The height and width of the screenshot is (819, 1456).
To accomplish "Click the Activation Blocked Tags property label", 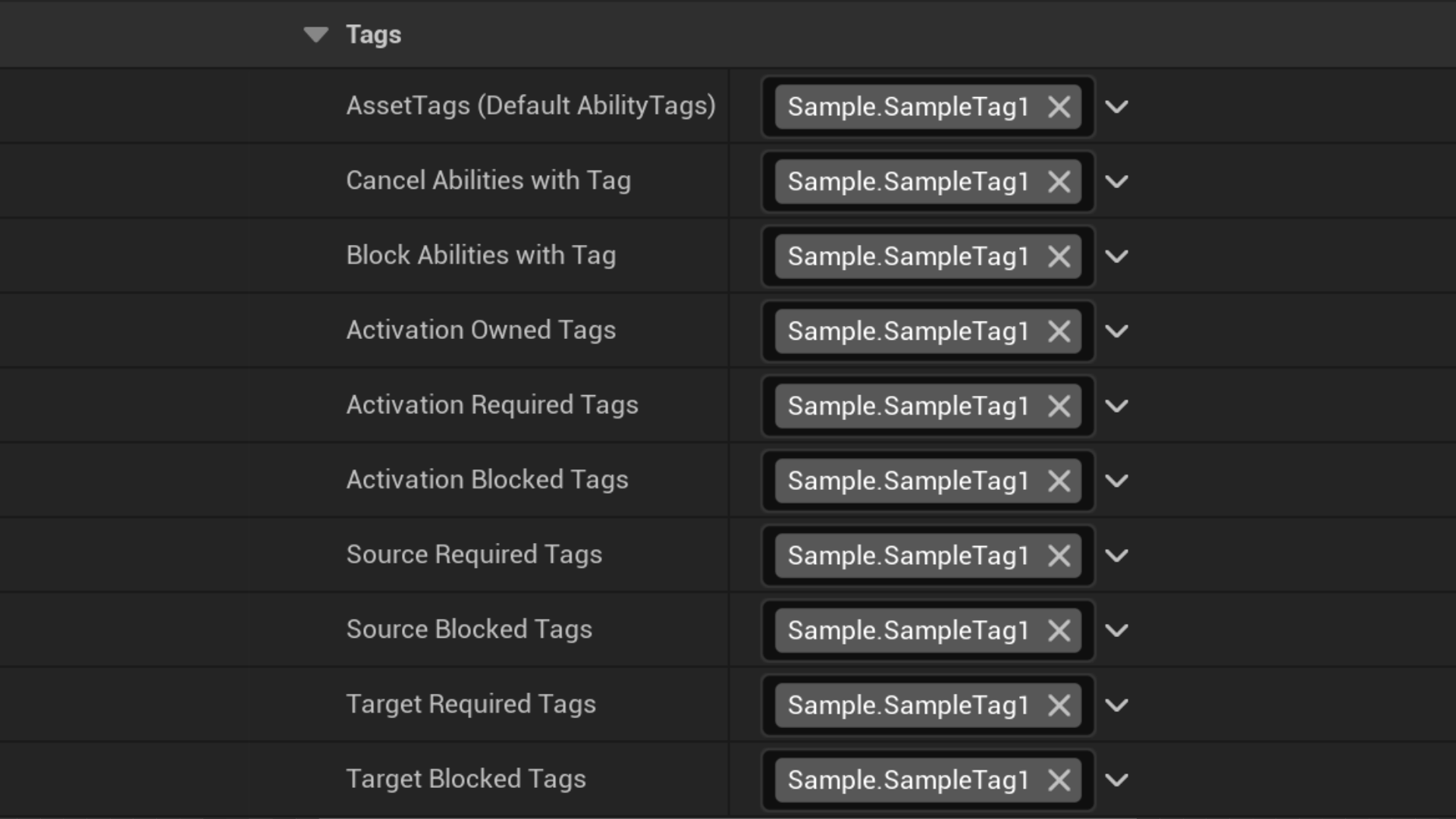I will (x=487, y=480).
